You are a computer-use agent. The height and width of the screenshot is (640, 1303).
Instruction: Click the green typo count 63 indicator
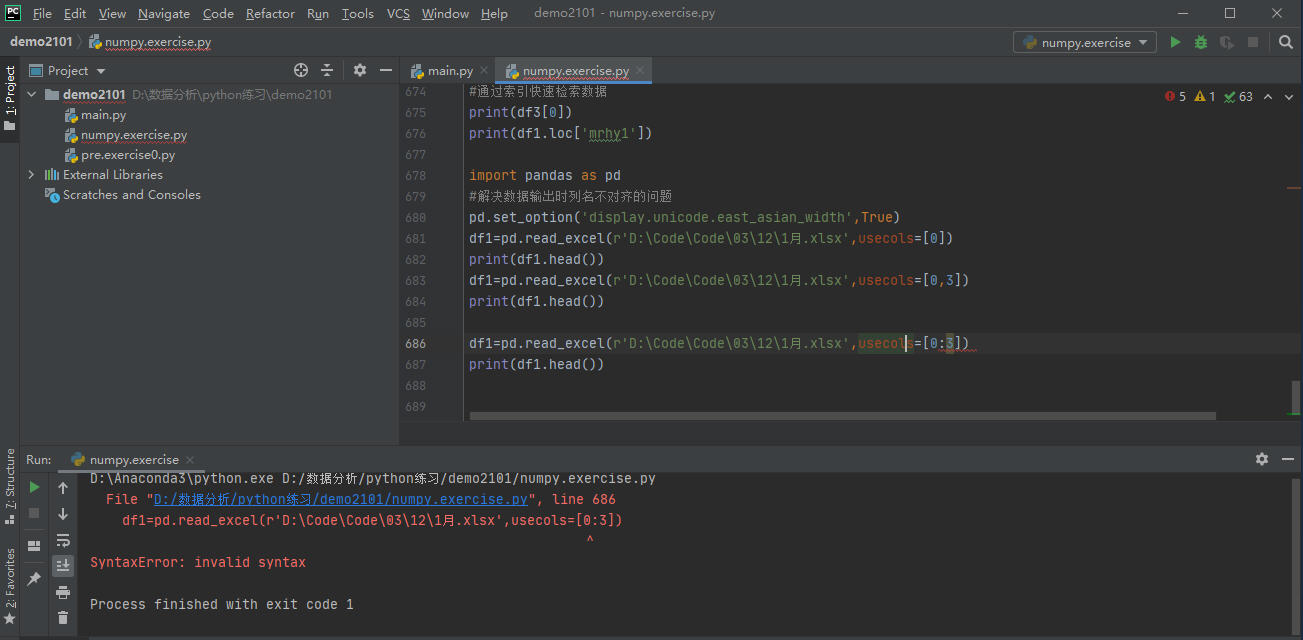(x=1238, y=97)
